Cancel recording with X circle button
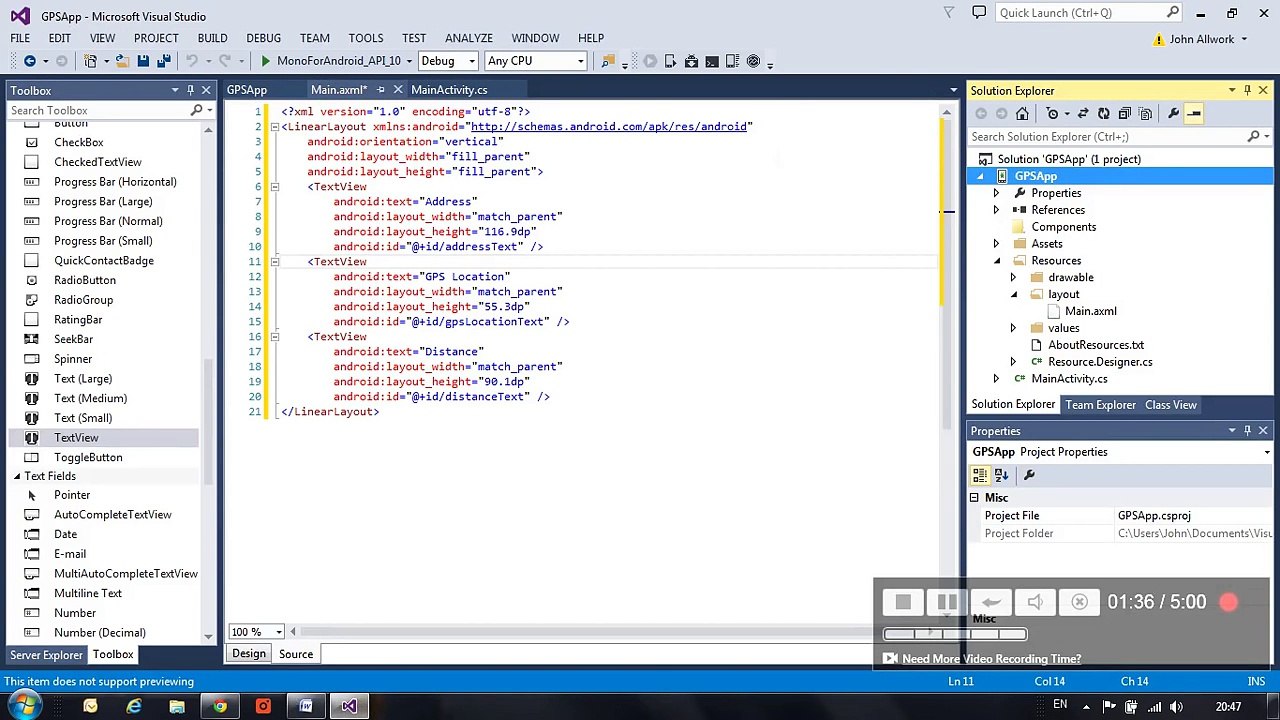Viewport: 1280px width, 720px height. [x=1079, y=602]
